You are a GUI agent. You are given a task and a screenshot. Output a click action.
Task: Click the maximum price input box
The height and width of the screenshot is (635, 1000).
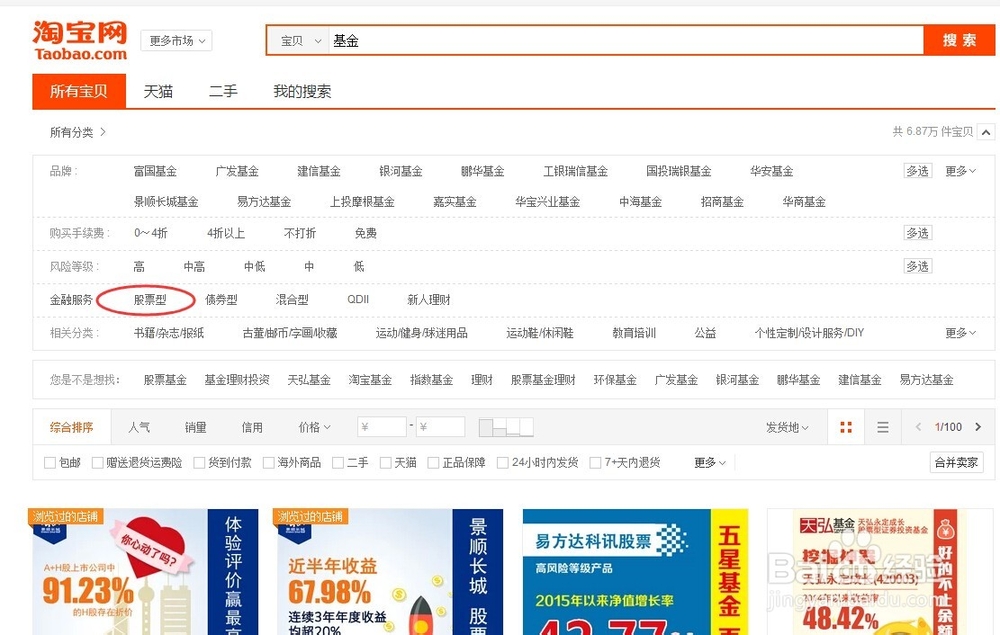(440, 427)
